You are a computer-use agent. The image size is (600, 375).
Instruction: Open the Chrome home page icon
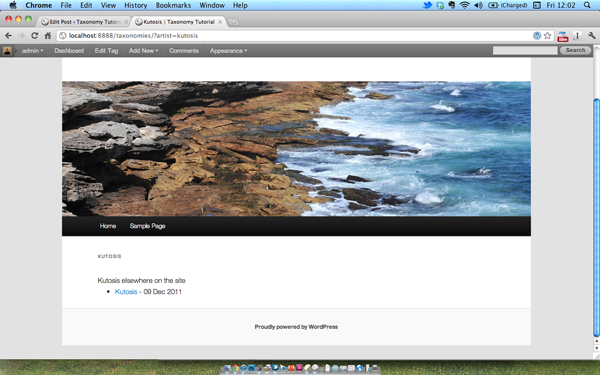[47, 36]
